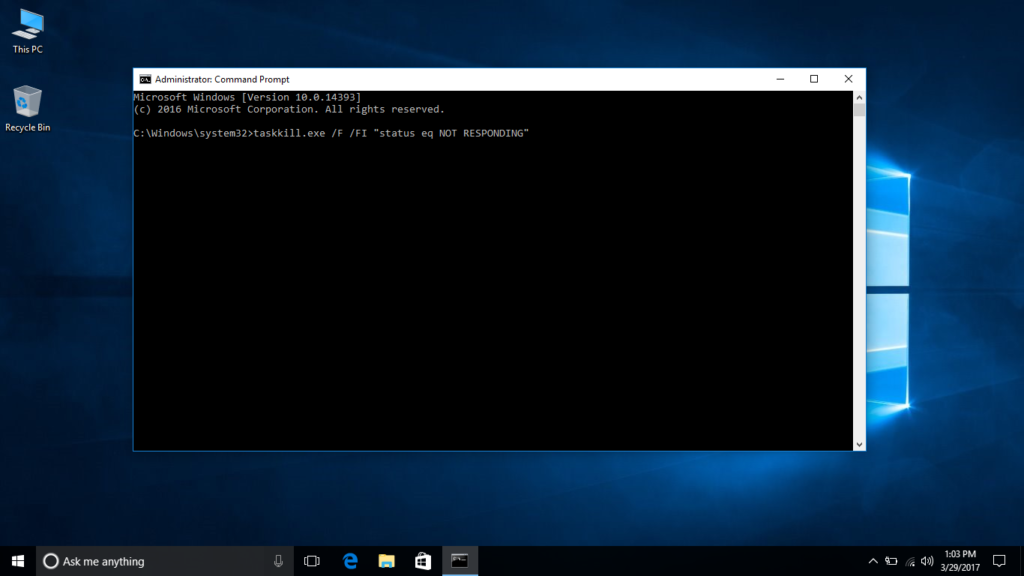The image size is (1024, 576).
Task: Launch the Windows Store from the taskbar
Action: tap(422, 560)
